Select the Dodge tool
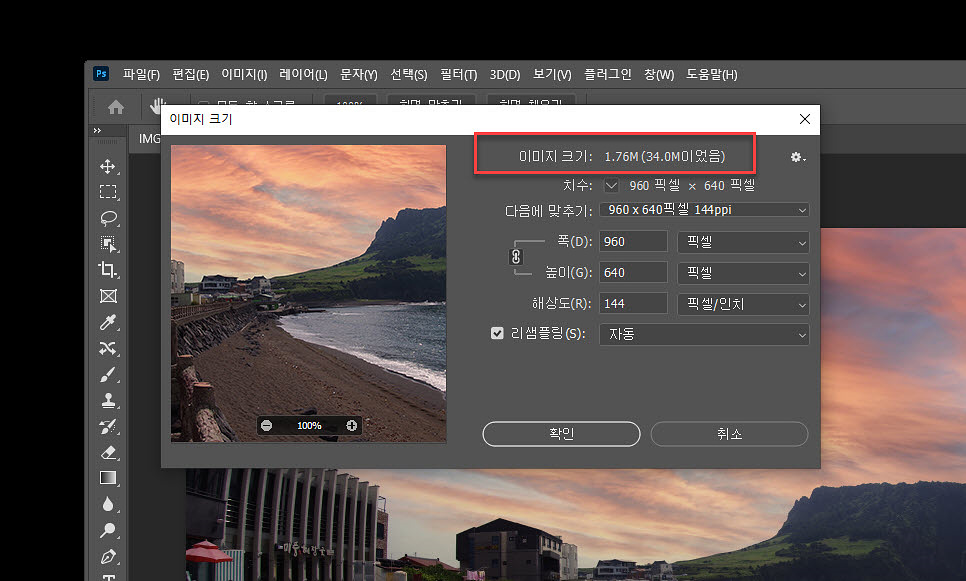This screenshot has width=966, height=581. click(108, 530)
